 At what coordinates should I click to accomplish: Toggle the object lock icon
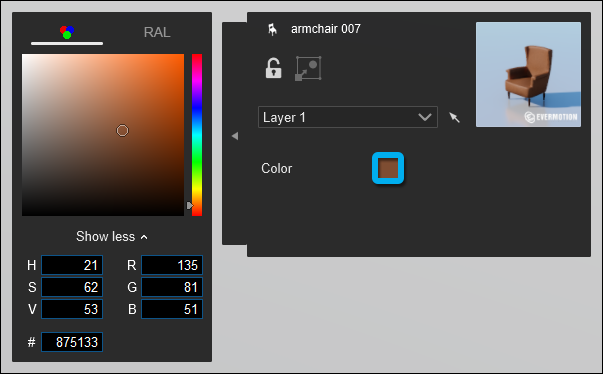point(273,68)
